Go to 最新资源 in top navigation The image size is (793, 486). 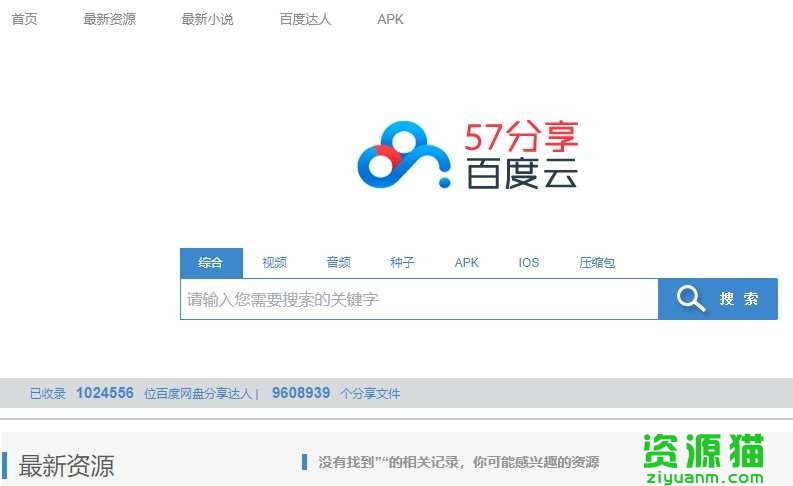(109, 19)
